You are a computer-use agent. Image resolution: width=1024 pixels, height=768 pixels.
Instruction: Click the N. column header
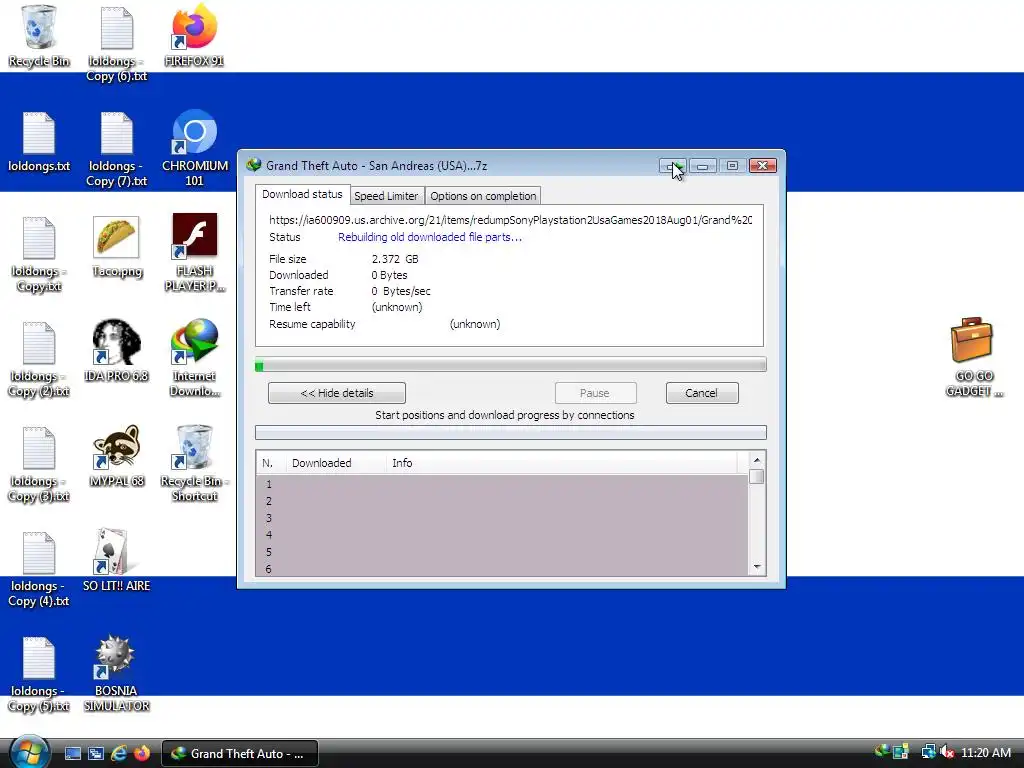[x=271, y=463]
